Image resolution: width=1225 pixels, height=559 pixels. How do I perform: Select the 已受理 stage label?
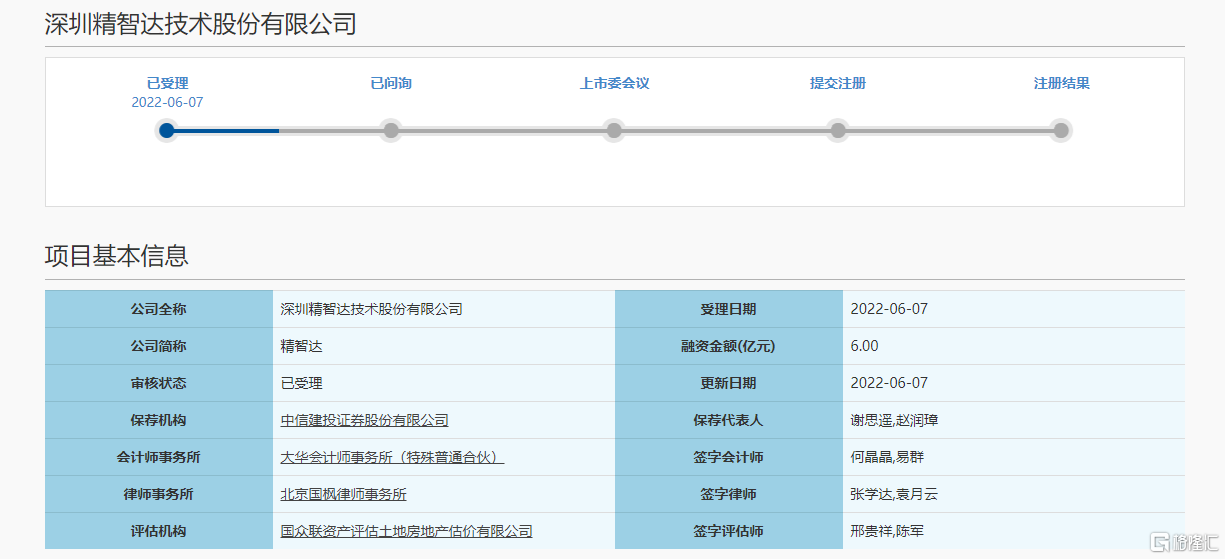coord(167,84)
